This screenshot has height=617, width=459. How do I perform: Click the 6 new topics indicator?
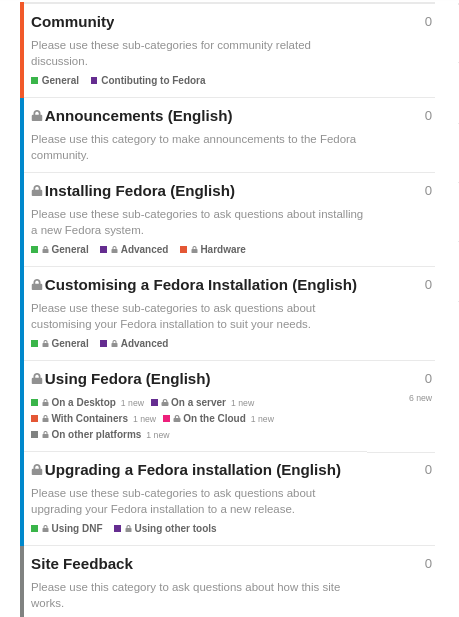tap(420, 398)
